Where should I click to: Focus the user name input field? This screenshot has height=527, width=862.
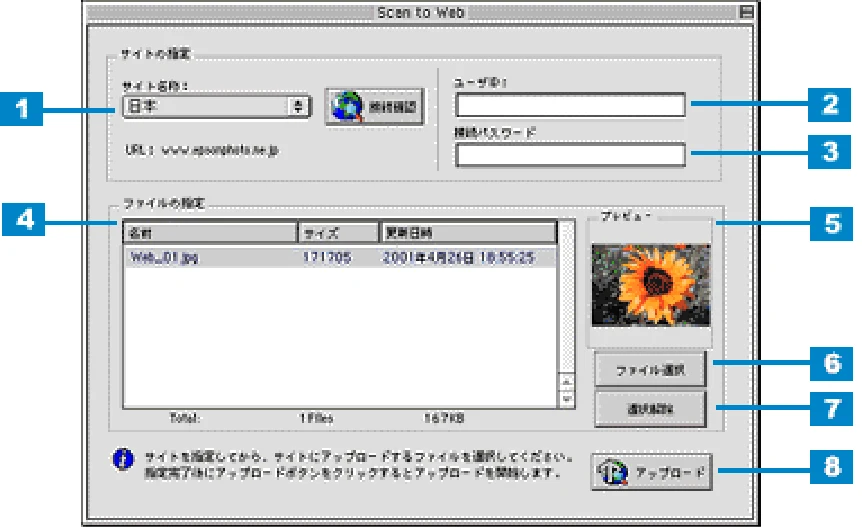[570, 105]
